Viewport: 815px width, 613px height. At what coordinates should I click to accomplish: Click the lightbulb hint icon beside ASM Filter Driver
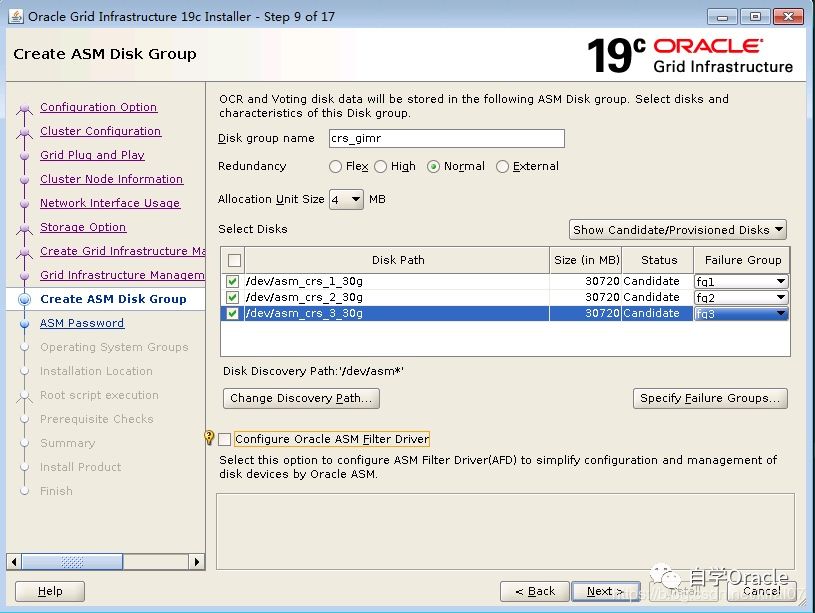pyautogui.click(x=209, y=438)
